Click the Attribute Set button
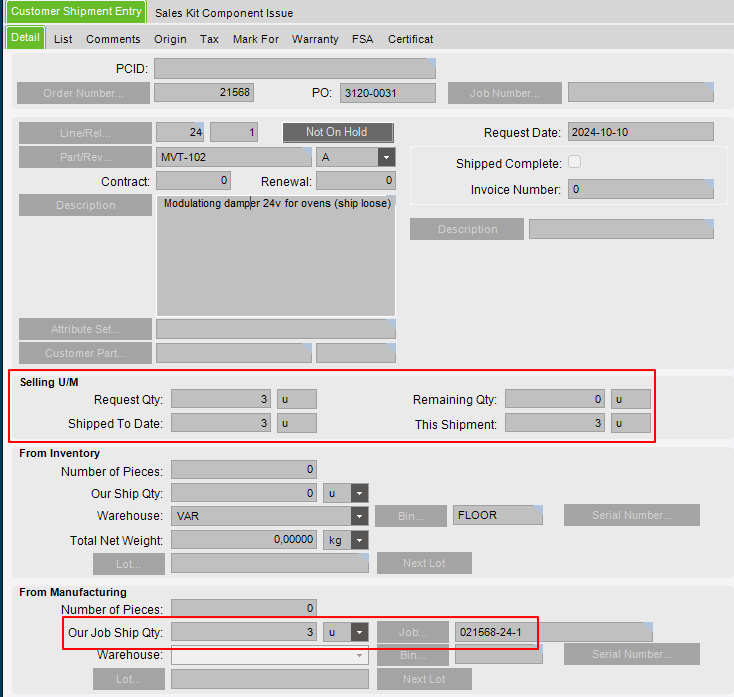This screenshot has height=697, width=734. 85,329
